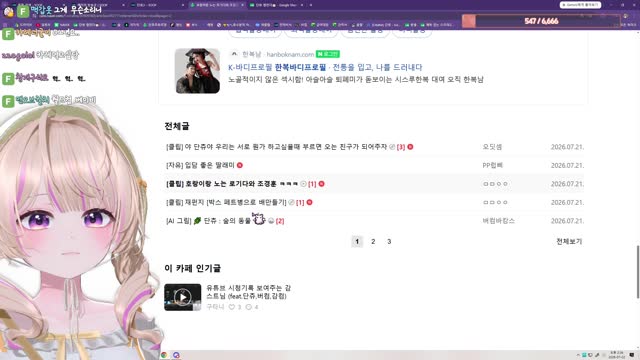Viewport: 640px width, 360px height.
Task: Click the red new badge beside 입담 좋은 post
Action: 240,165
